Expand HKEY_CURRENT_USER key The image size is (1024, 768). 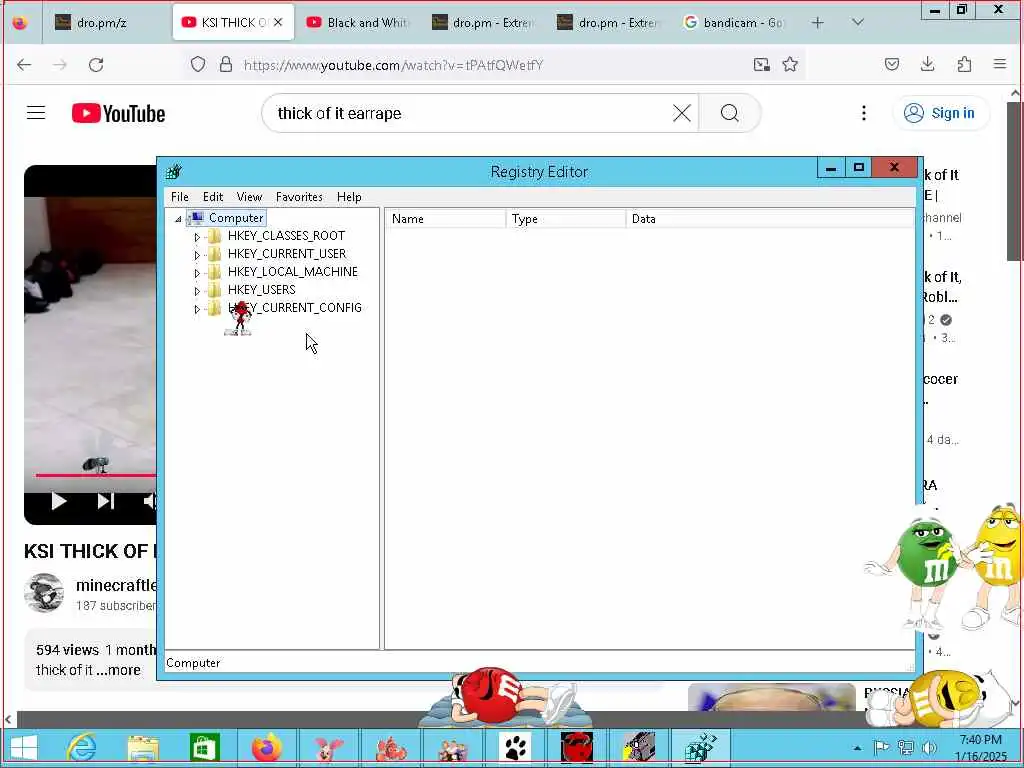(197, 255)
